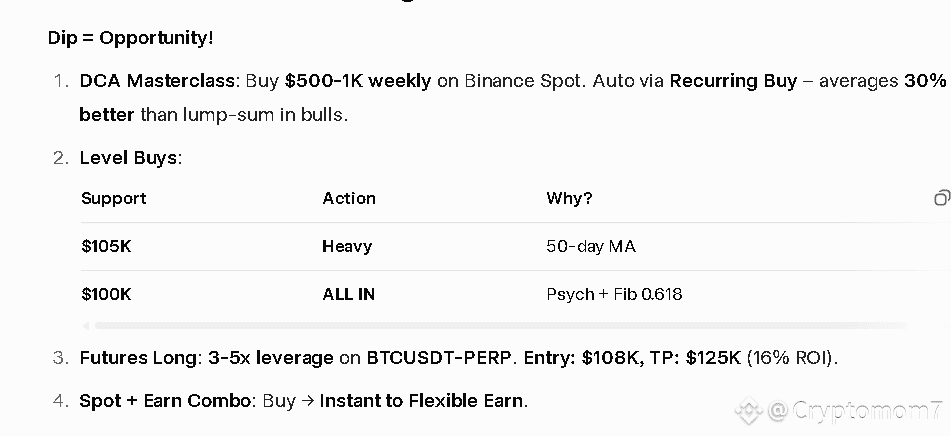951x436 pixels.
Task: Click the "Why?" column header
Action: pyautogui.click(x=569, y=198)
